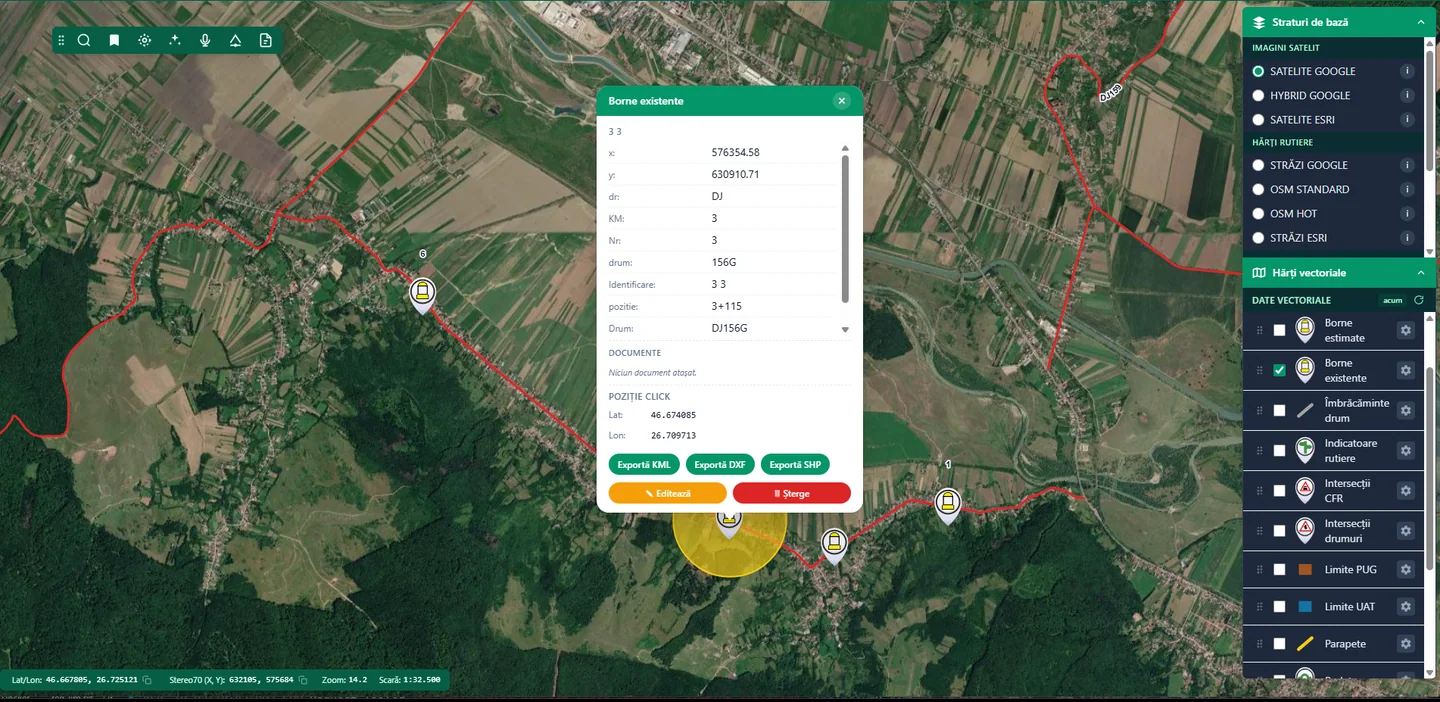Show info for Străzi Google layer
1440x702 pixels.
coord(1407,165)
